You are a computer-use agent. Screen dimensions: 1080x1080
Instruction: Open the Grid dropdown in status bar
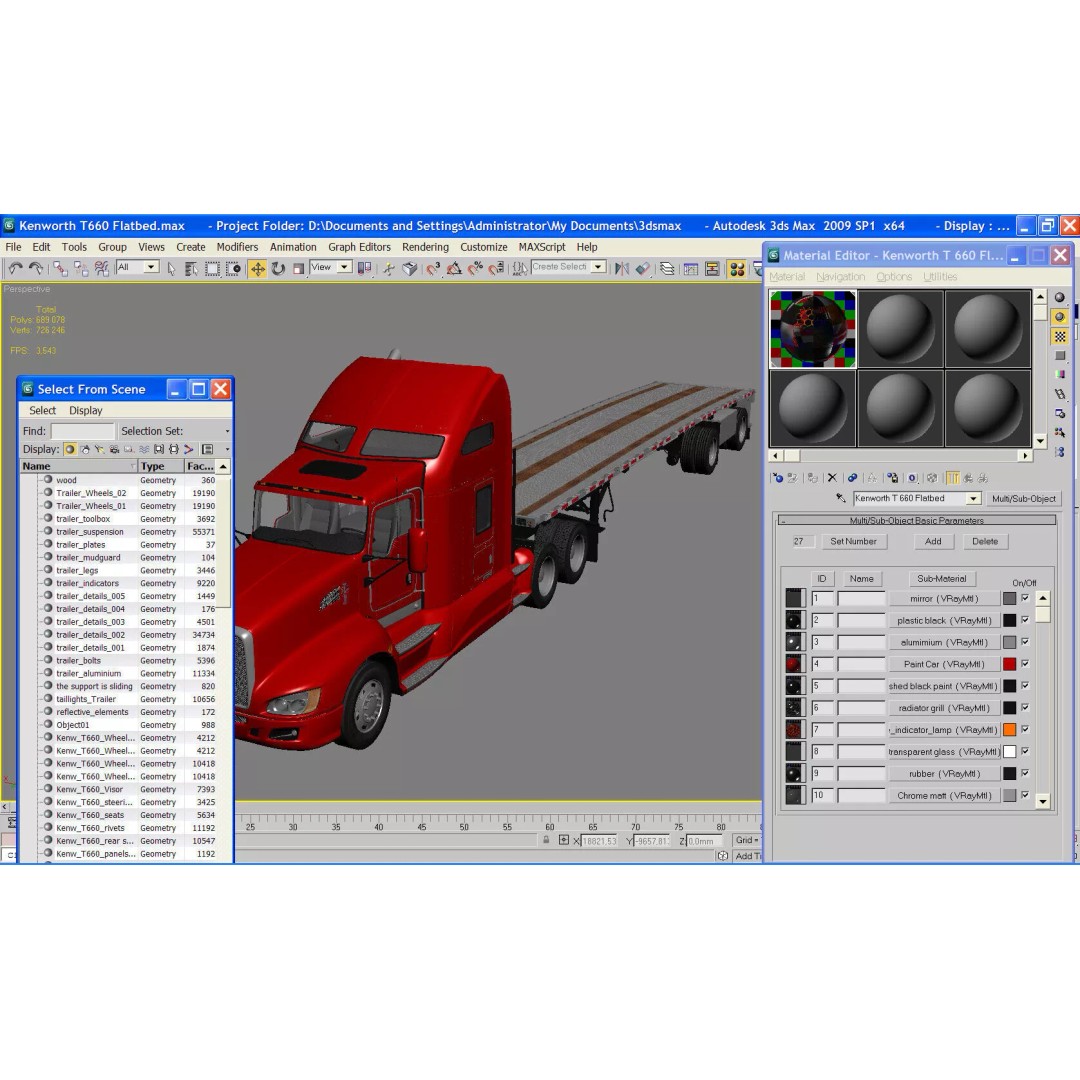tap(747, 840)
